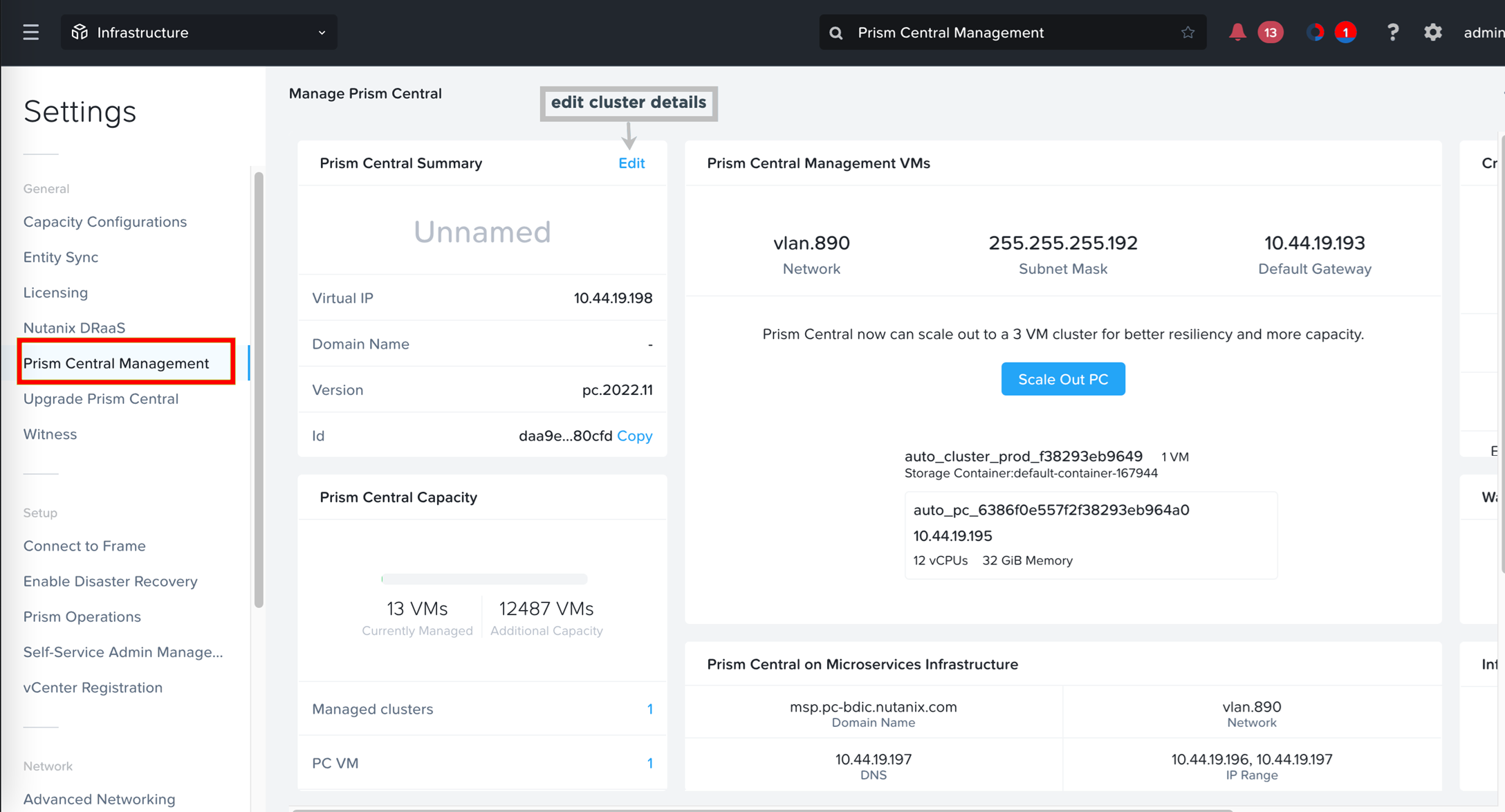Open Entity Sync settings
Screen dimensions: 1505x812
pos(61,257)
